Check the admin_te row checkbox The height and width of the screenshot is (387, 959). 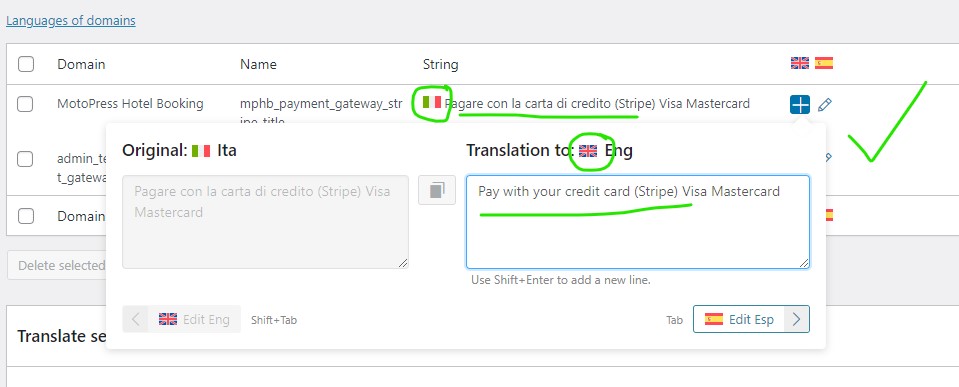(24, 159)
